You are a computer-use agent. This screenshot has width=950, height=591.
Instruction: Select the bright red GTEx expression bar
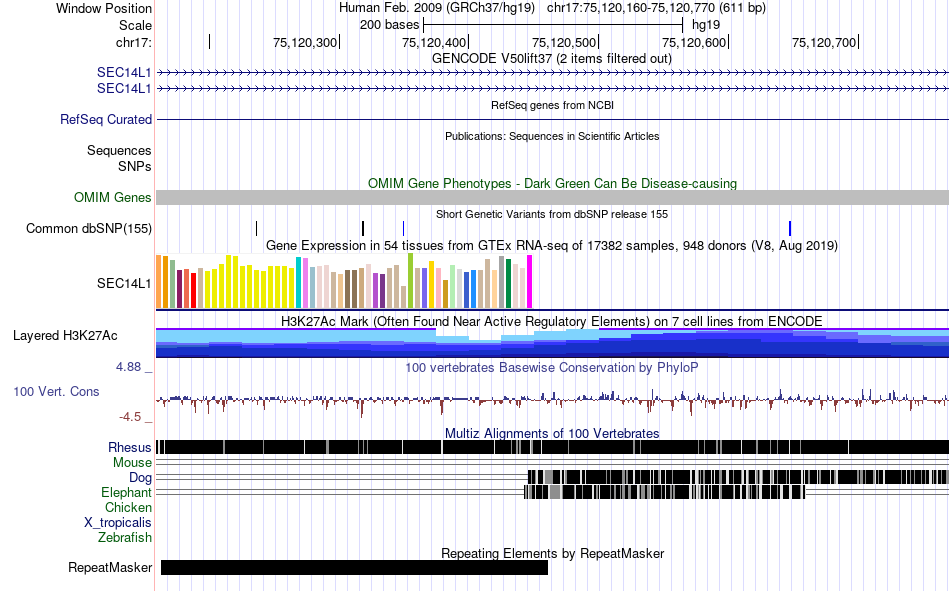[193, 290]
